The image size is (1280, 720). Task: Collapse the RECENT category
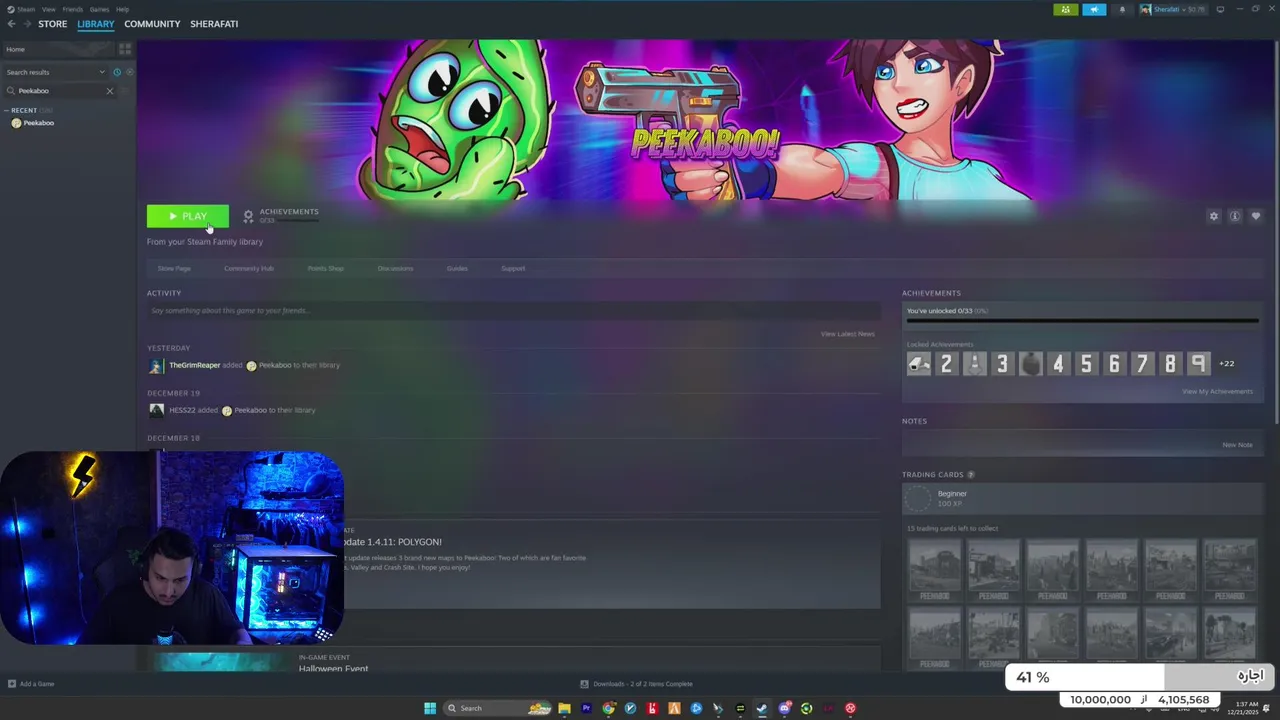pyautogui.click(x=8, y=110)
